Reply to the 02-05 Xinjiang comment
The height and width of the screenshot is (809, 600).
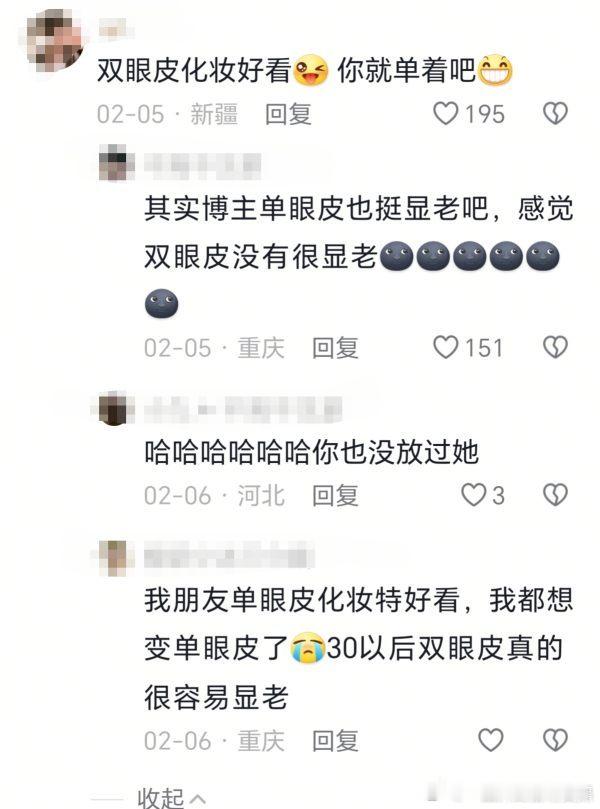pyautogui.click(x=288, y=114)
